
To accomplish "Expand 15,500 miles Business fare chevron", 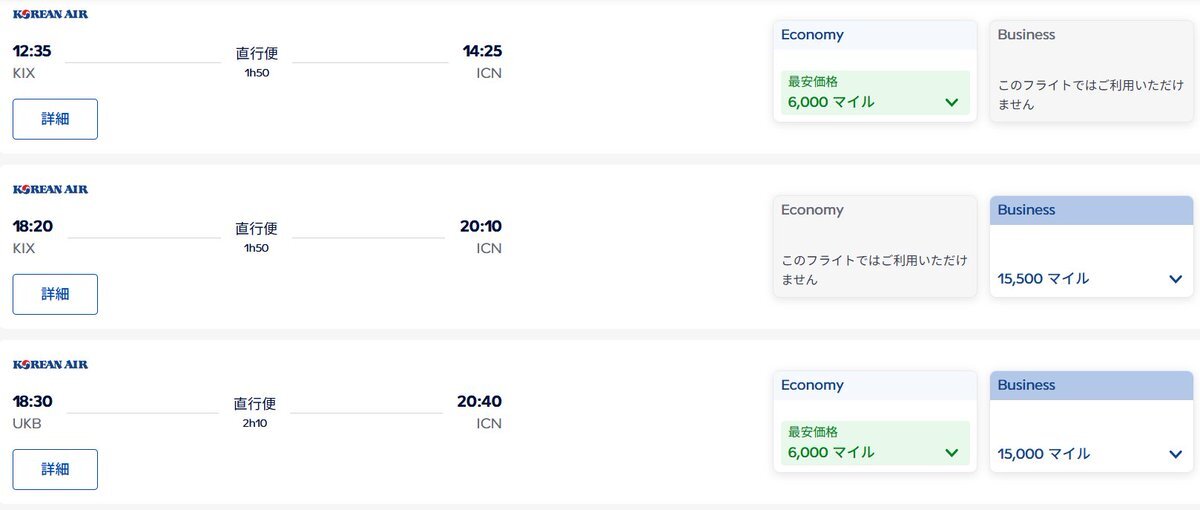I will point(1175,279).
